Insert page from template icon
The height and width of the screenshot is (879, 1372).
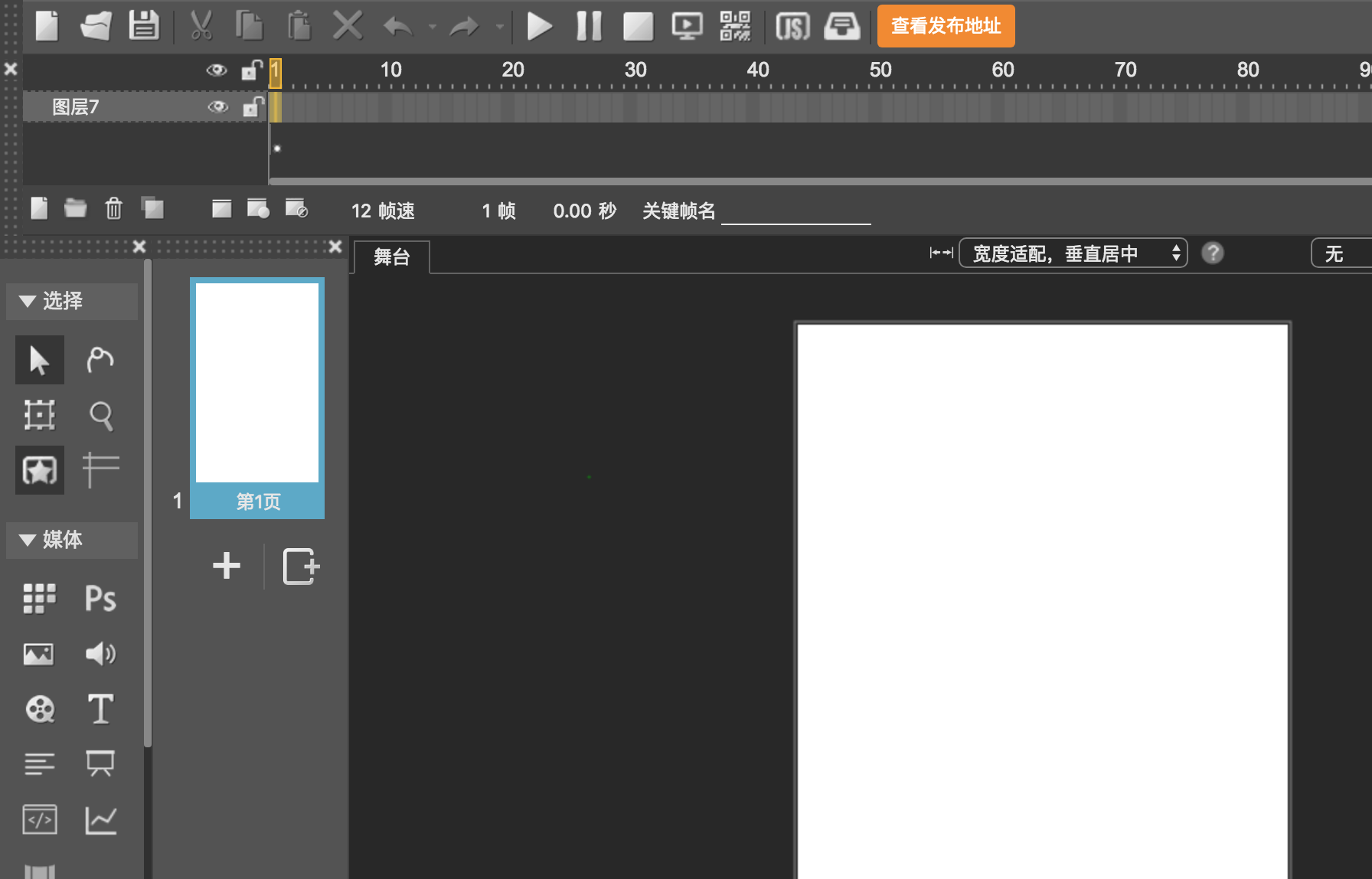[x=301, y=566]
